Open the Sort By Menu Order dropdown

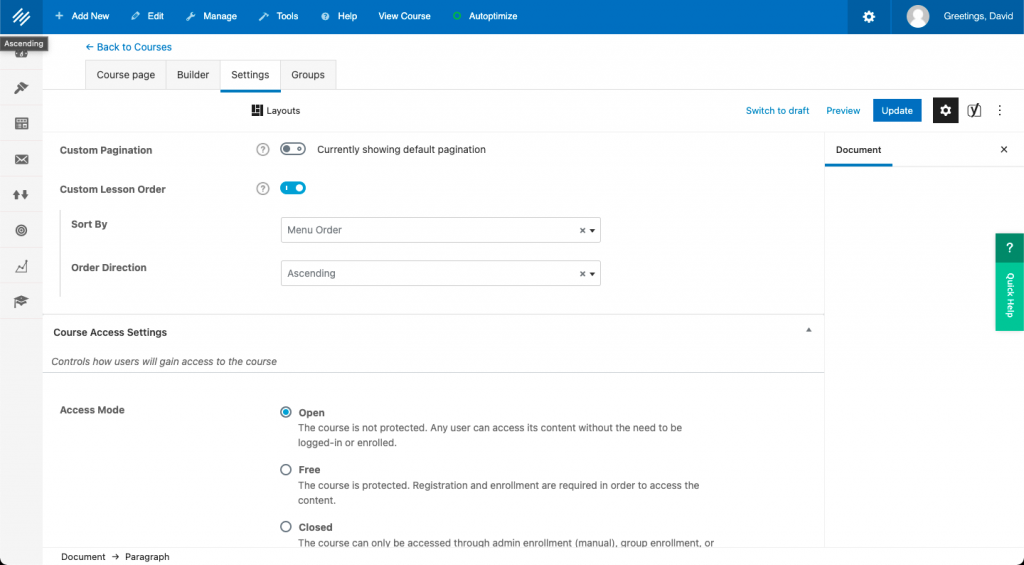(440, 230)
